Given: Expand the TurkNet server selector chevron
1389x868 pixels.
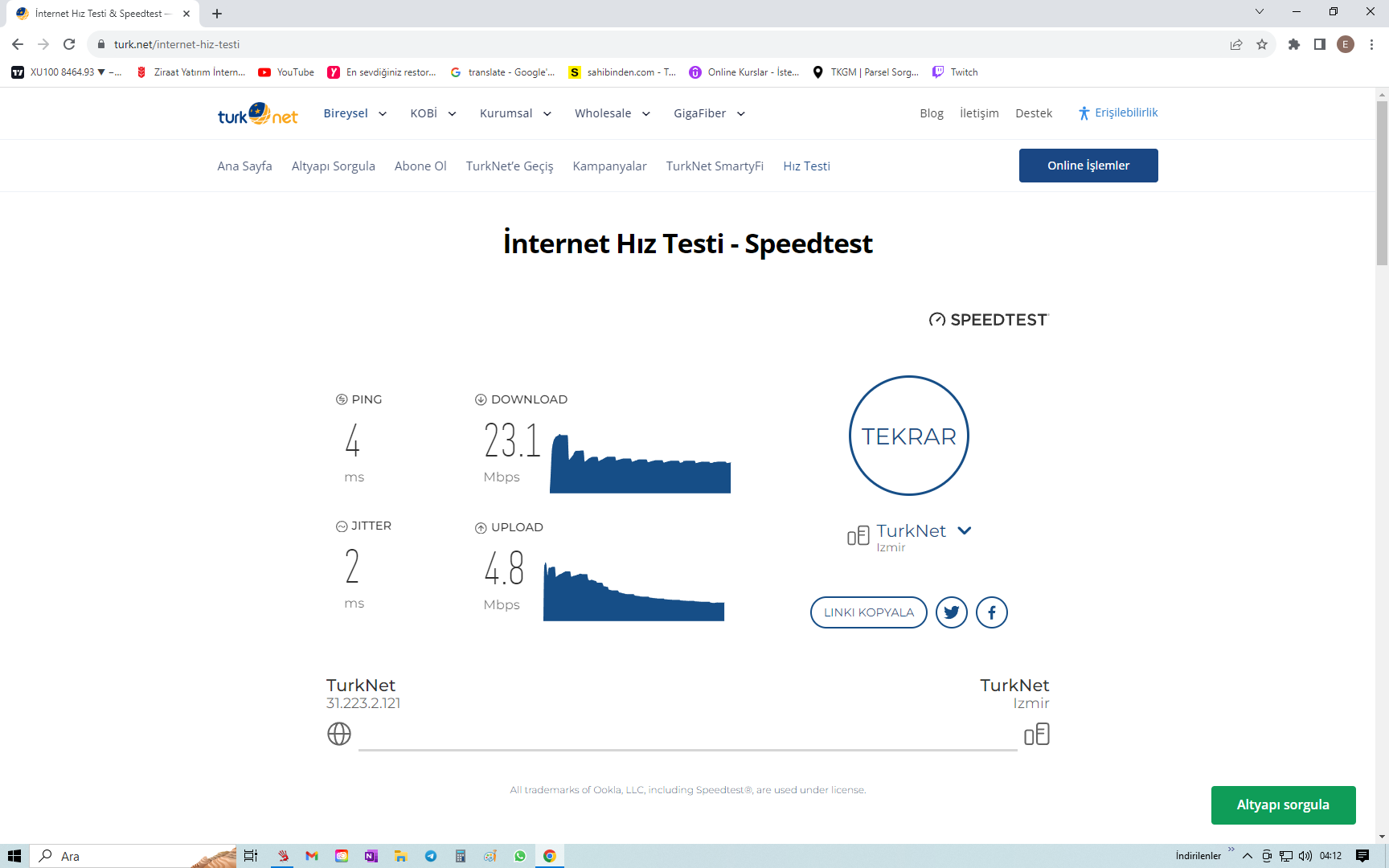Looking at the screenshot, I should [965, 530].
